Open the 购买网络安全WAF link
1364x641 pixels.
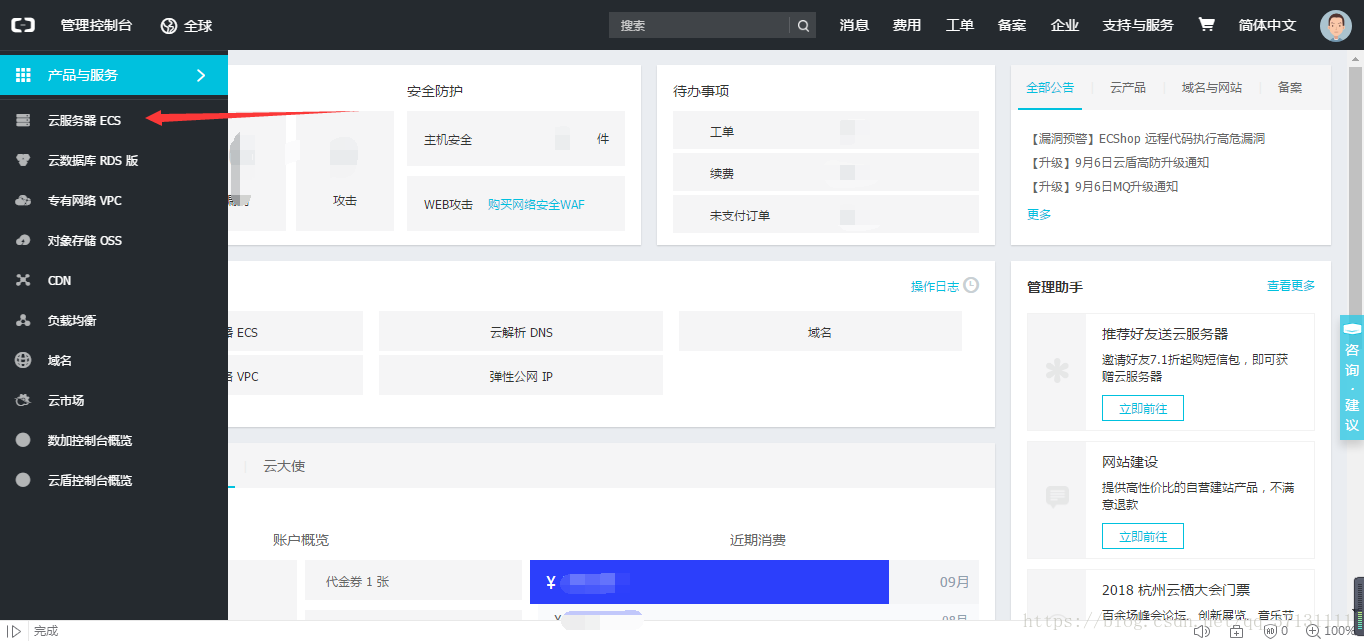pos(536,204)
